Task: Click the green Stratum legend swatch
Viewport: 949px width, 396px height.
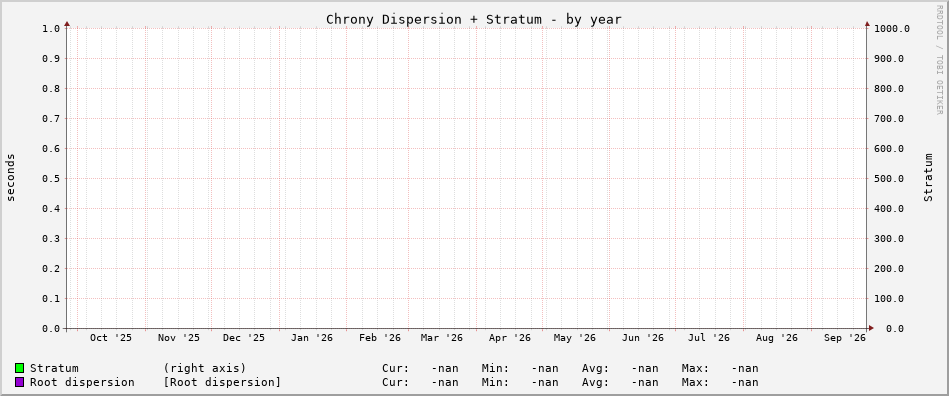Action: click(19, 368)
